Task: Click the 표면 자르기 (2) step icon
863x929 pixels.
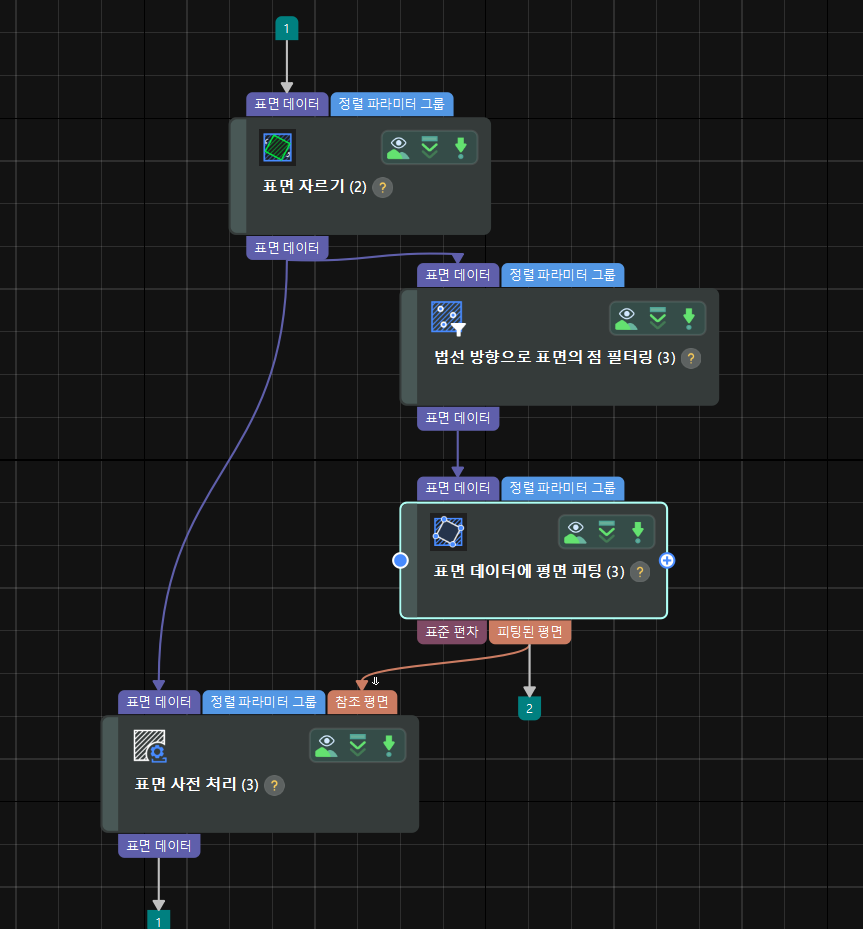Action: (277, 148)
